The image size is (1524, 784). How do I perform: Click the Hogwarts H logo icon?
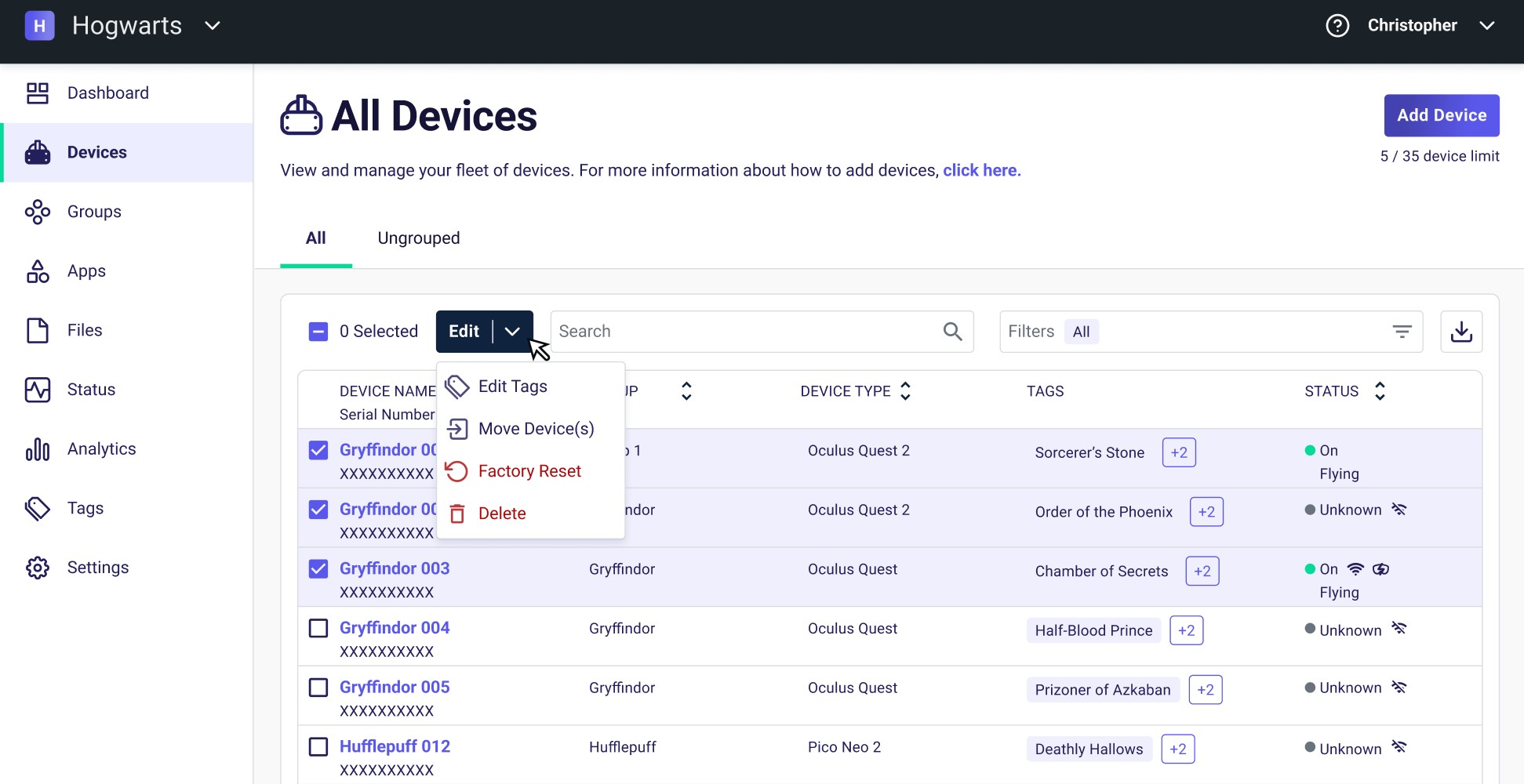tap(39, 26)
